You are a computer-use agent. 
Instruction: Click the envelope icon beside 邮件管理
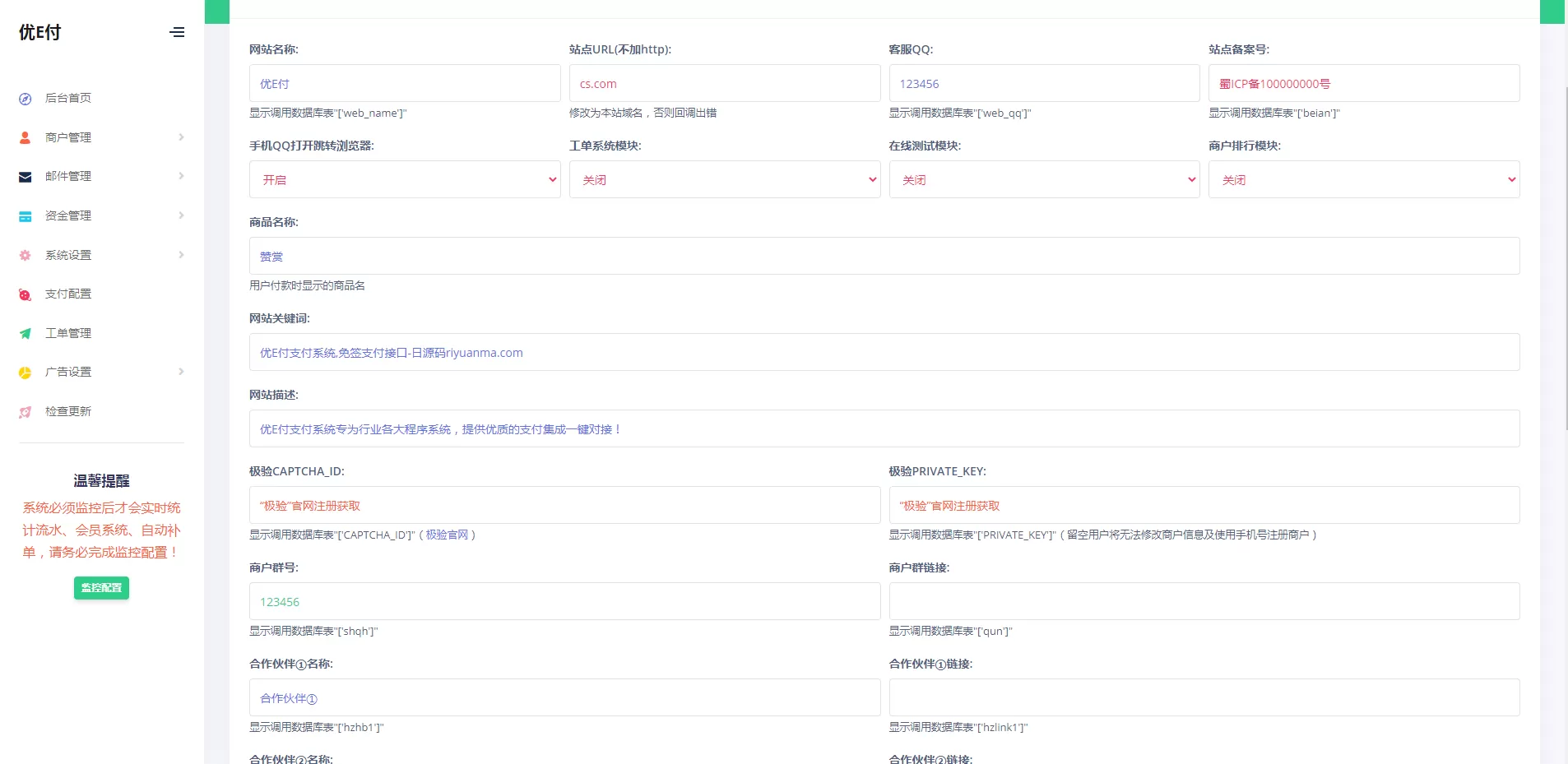[26, 177]
